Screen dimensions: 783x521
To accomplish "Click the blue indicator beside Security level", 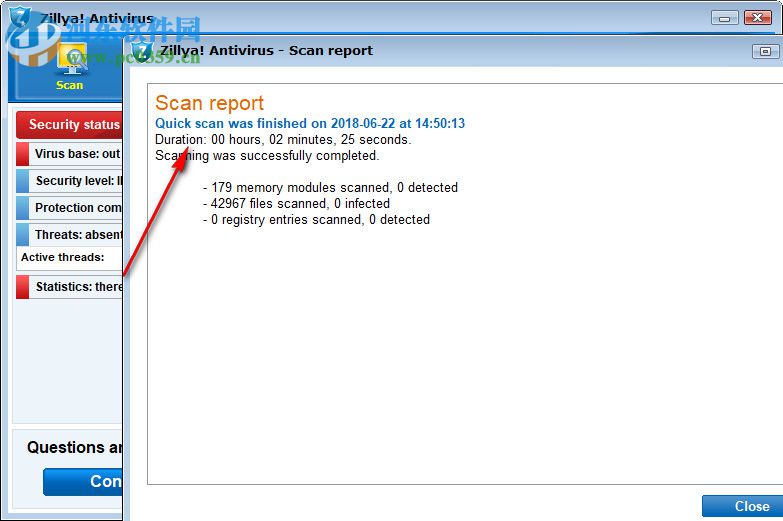I will click(x=22, y=181).
